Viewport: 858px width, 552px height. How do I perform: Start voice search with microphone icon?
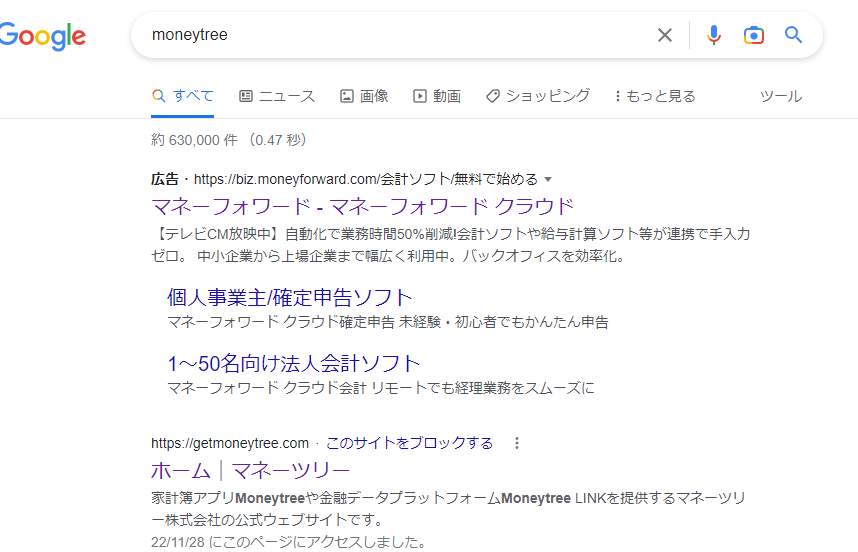(714, 35)
